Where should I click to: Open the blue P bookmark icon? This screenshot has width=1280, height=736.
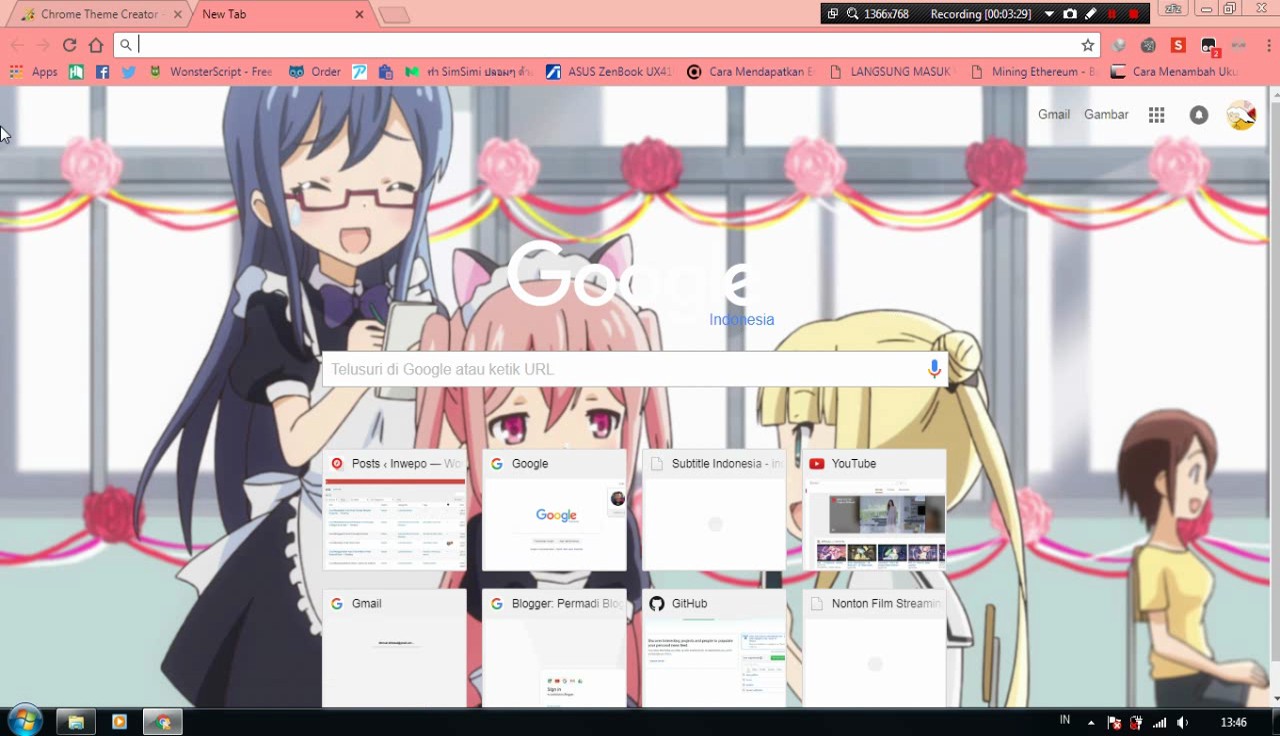tap(359, 72)
